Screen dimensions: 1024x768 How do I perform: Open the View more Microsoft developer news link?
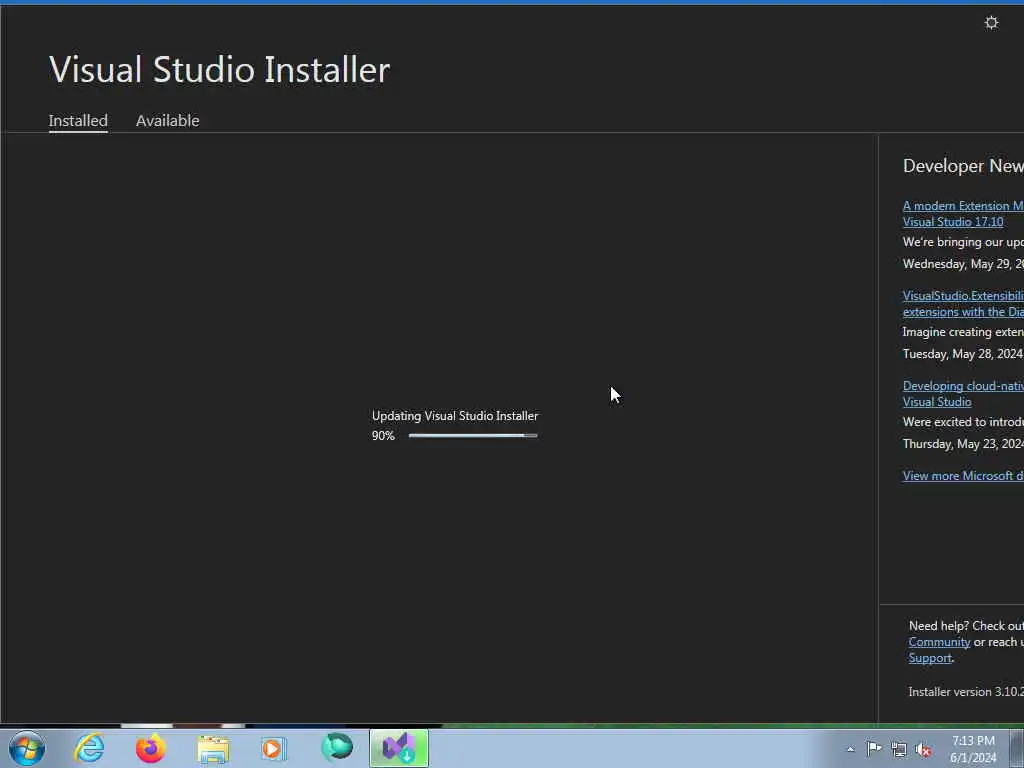[963, 475]
